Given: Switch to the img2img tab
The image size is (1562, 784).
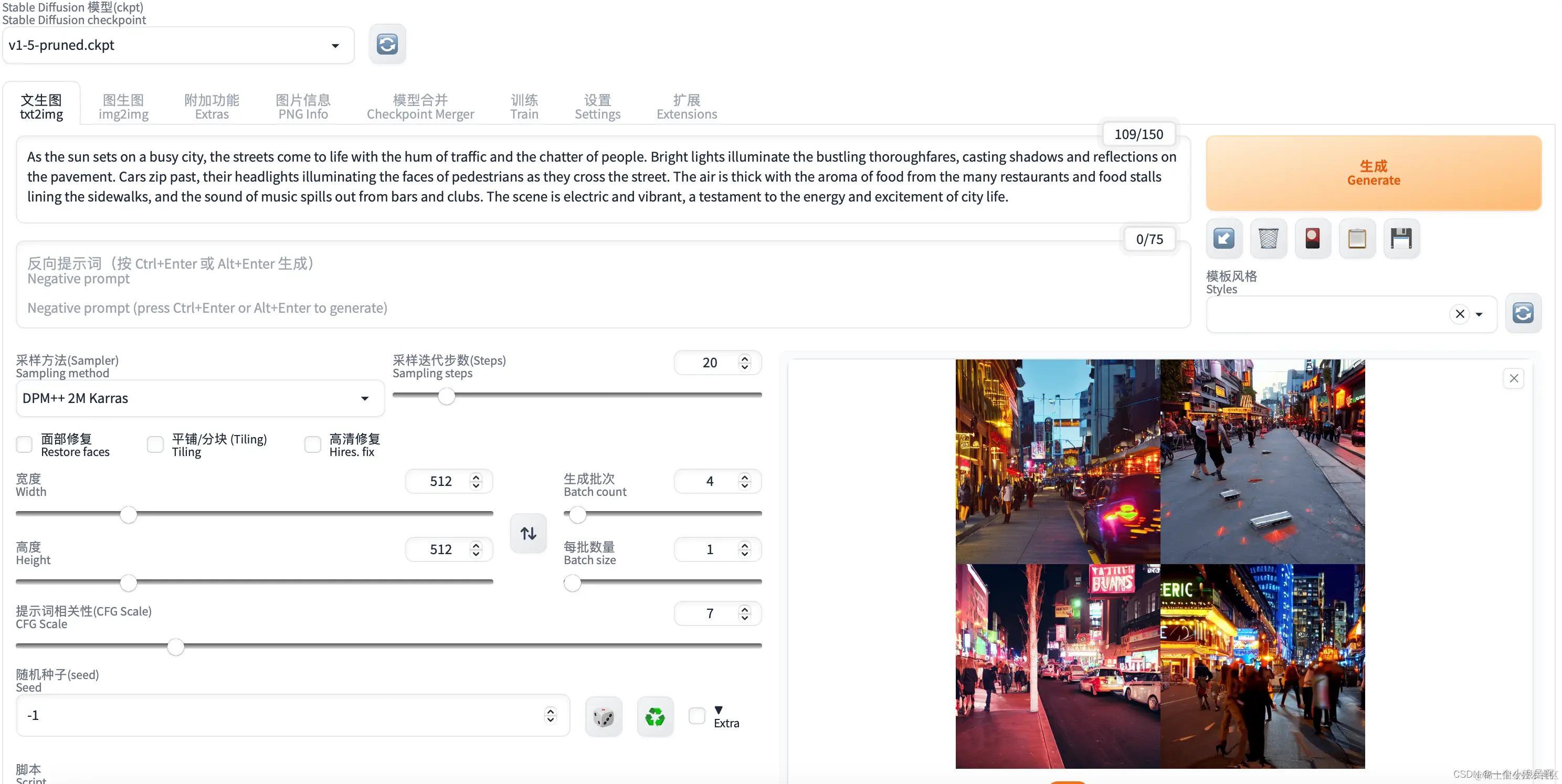Looking at the screenshot, I should pos(123,107).
